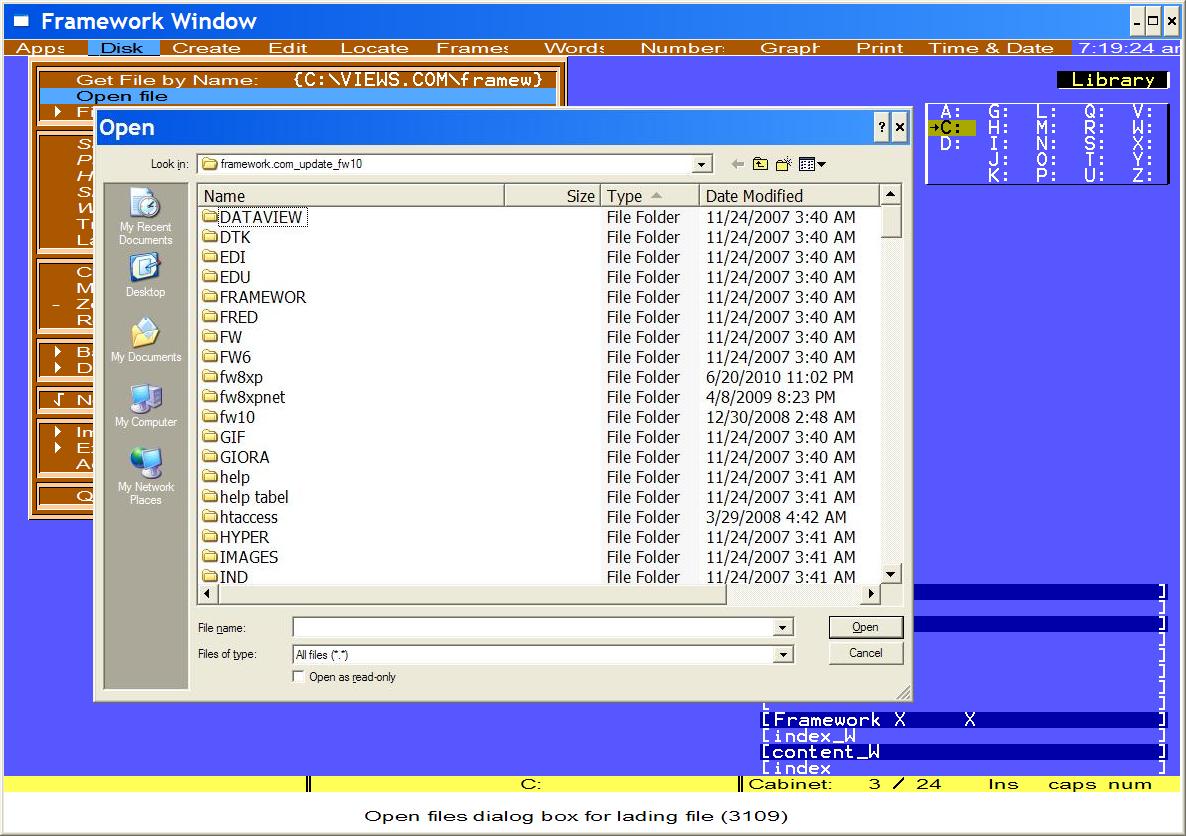Open the Time & Date menu
Image resolution: width=1186 pixels, height=836 pixels.
(x=991, y=48)
